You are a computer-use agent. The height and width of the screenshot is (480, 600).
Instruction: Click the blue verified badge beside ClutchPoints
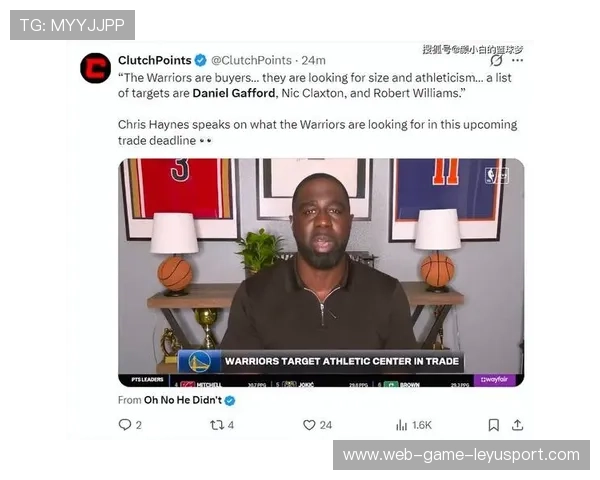pyautogui.click(x=201, y=60)
